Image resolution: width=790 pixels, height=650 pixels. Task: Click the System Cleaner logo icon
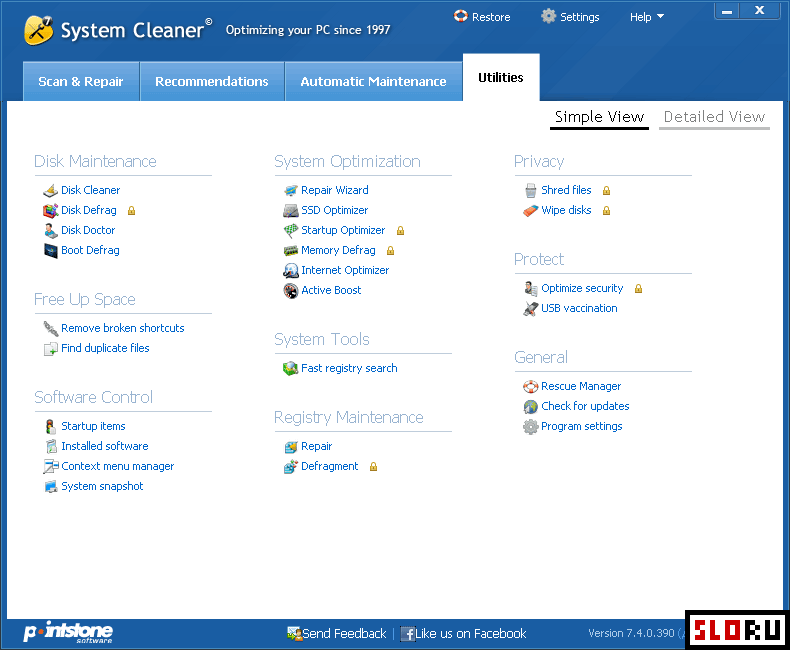[x=39, y=30]
